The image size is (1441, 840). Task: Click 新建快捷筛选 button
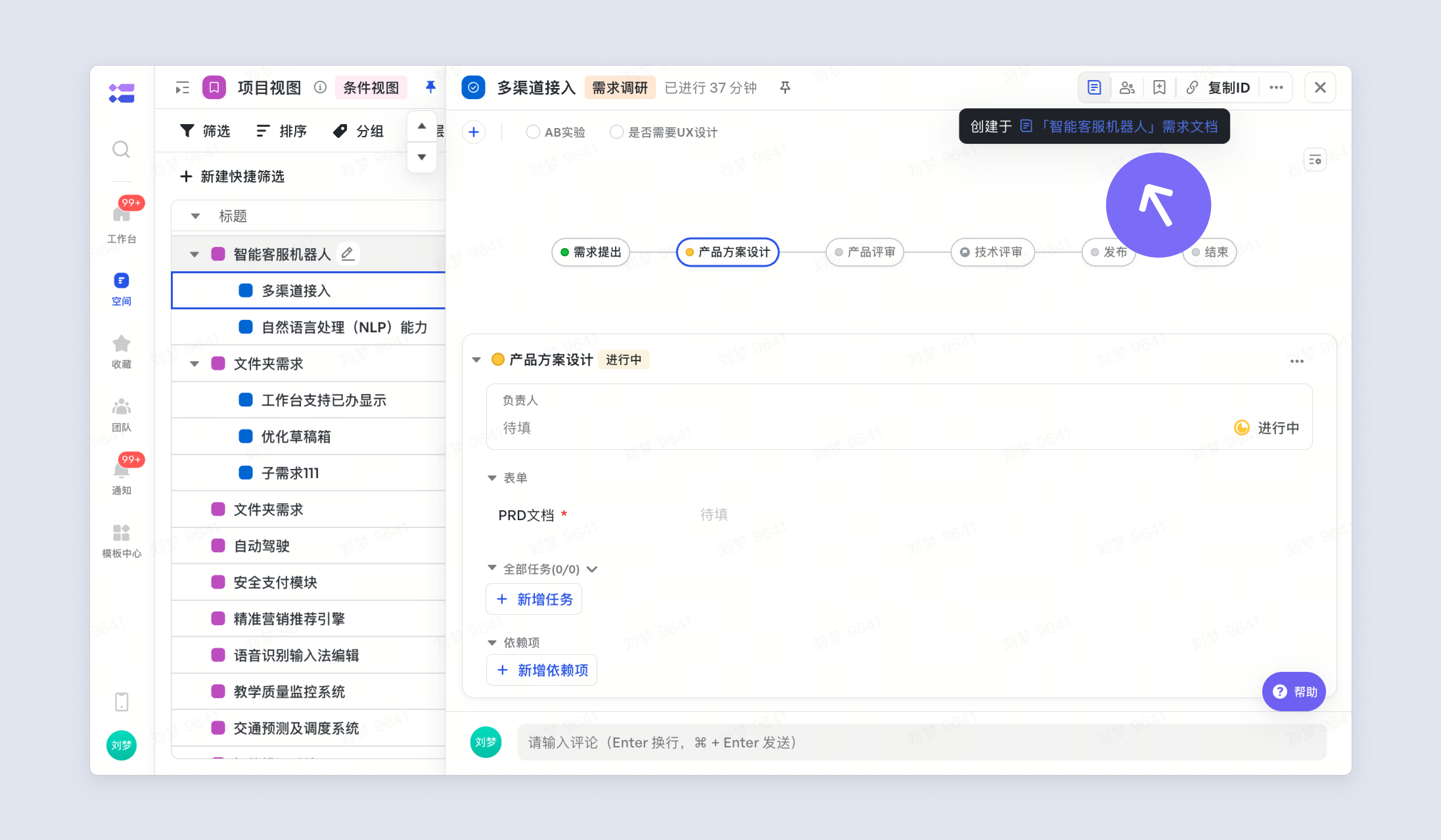tap(232, 177)
